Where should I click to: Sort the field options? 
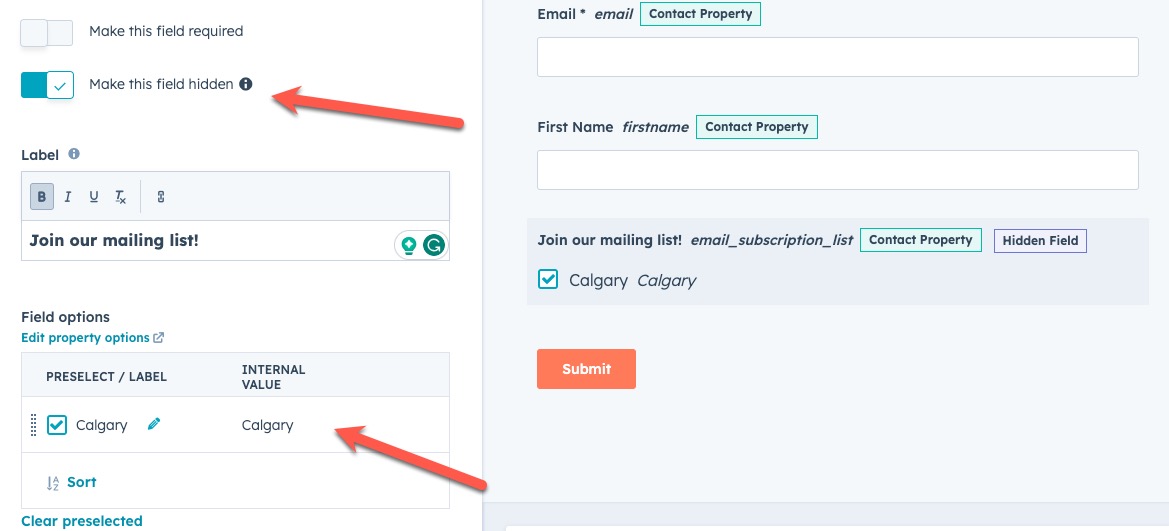point(72,483)
